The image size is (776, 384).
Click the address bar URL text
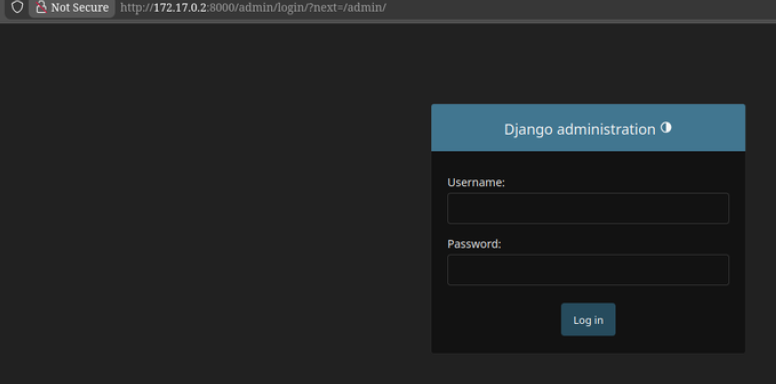coord(253,7)
